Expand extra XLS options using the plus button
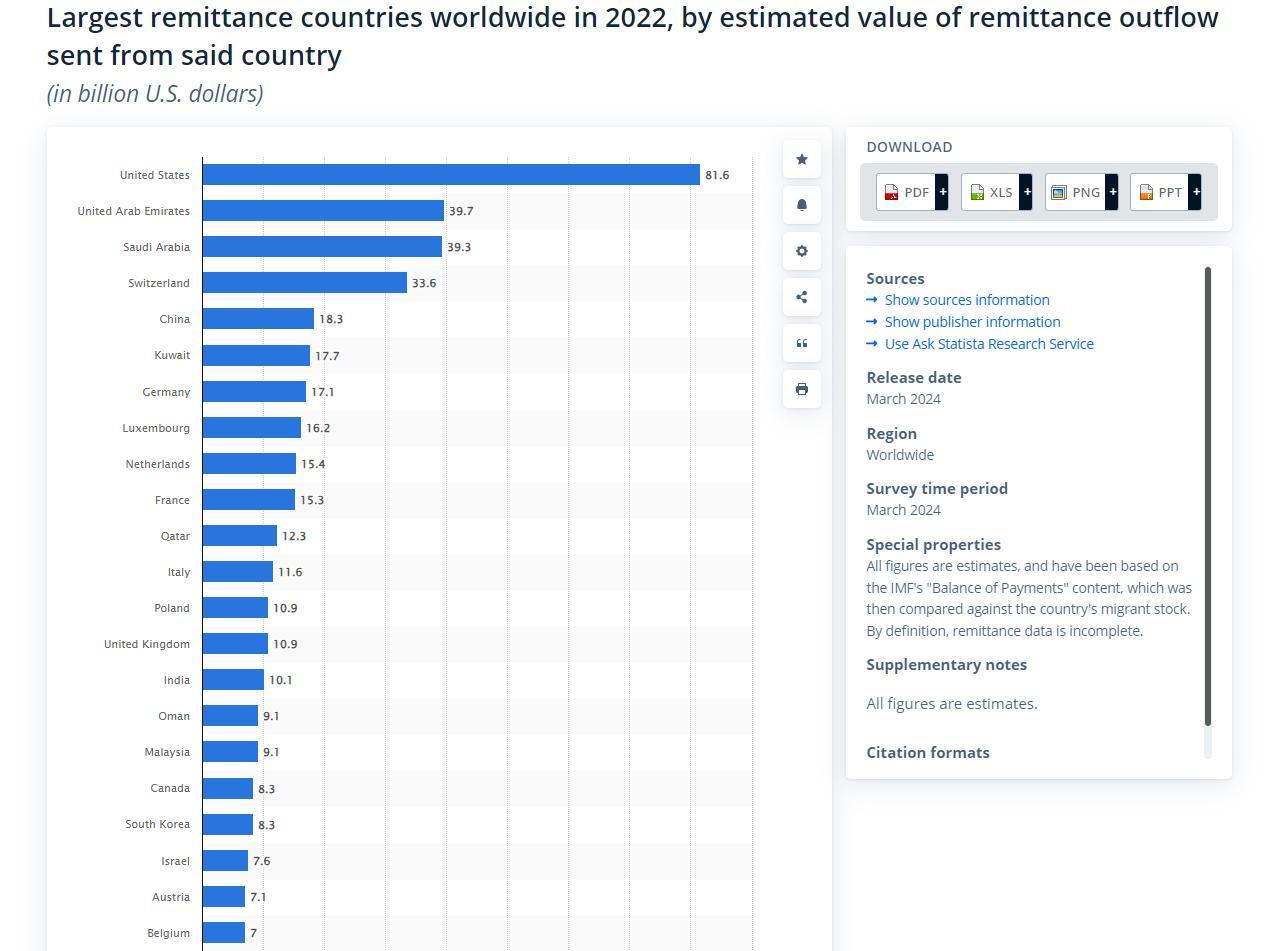The width and height of the screenshot is (1266, 951). 1026,191
